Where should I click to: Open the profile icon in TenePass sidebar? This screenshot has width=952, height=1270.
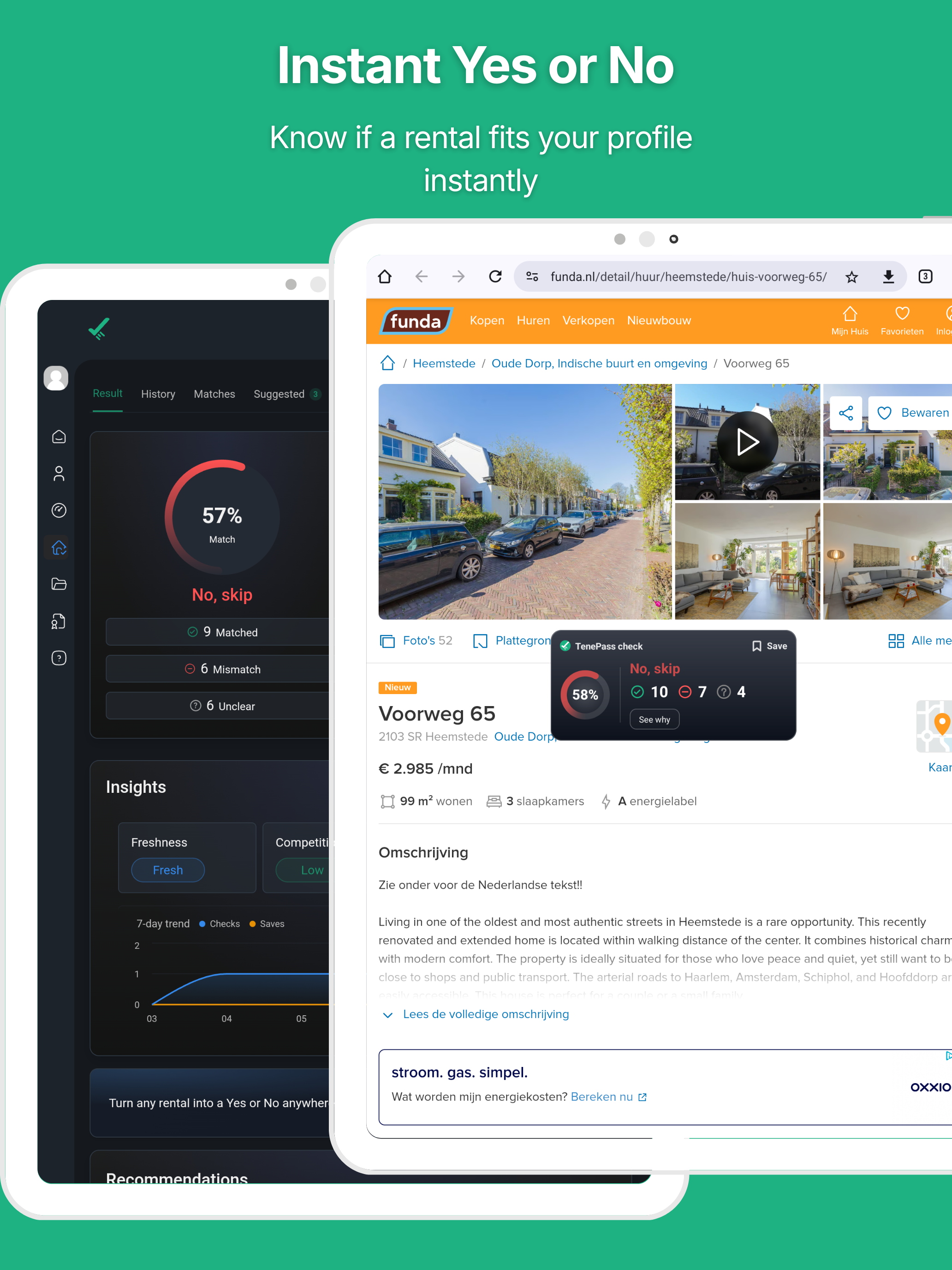tap(59, 473)
